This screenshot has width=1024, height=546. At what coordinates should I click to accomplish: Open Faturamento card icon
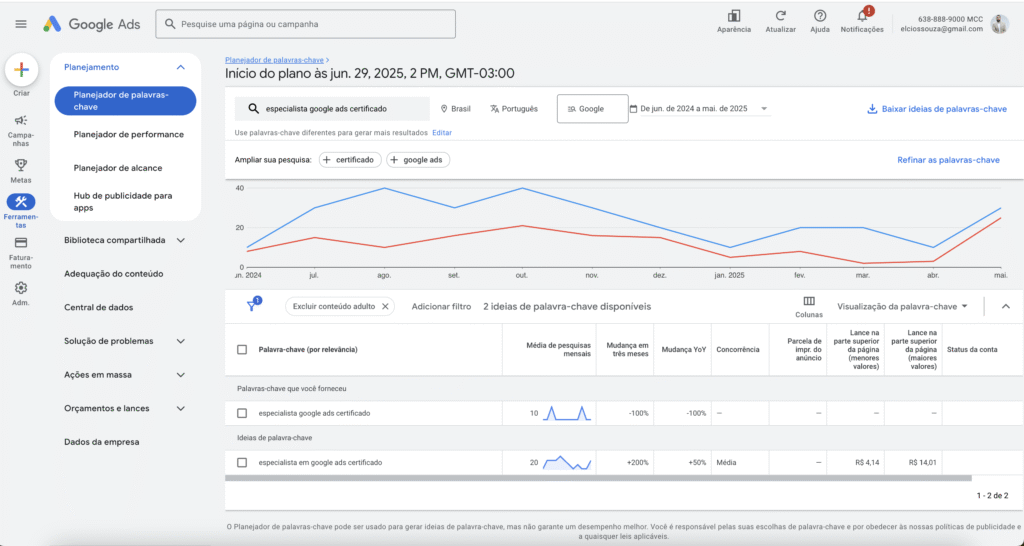click(x=21, y=243)
